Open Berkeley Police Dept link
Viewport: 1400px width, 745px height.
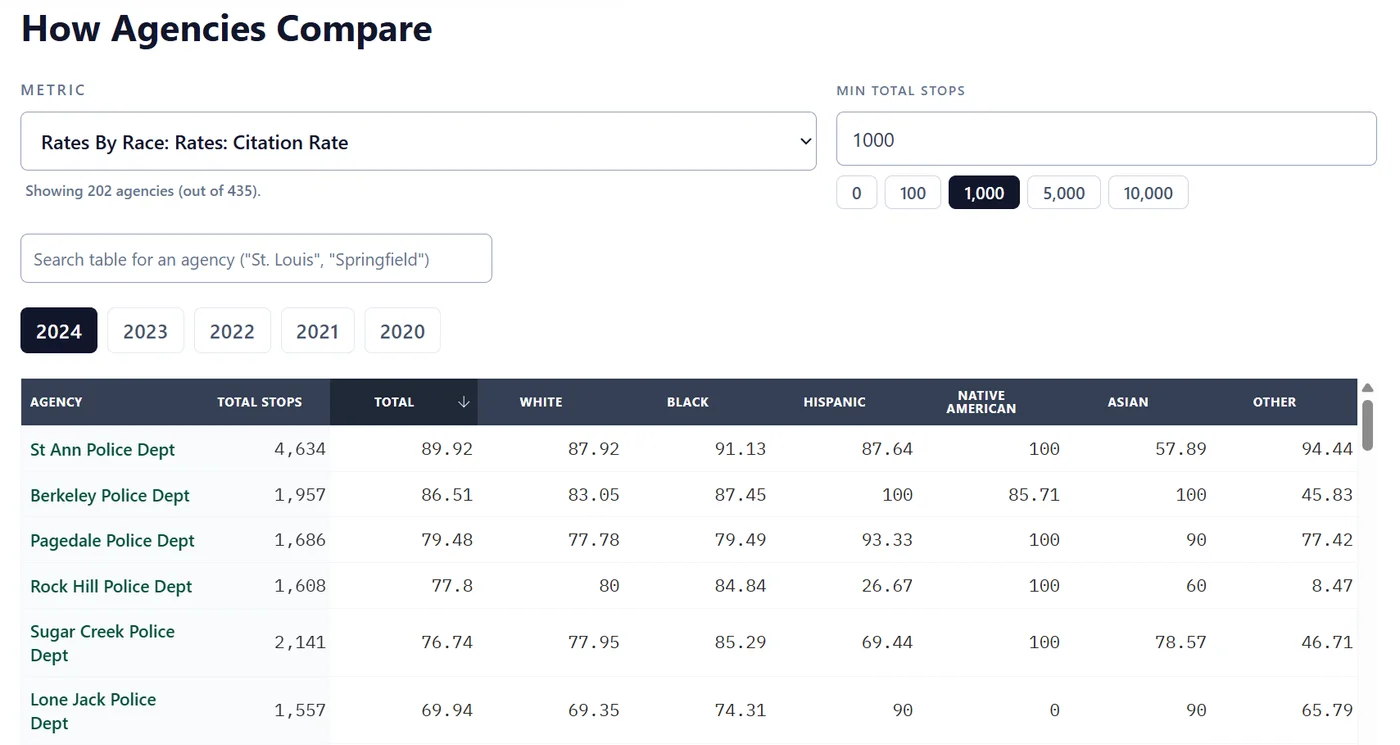110,496
